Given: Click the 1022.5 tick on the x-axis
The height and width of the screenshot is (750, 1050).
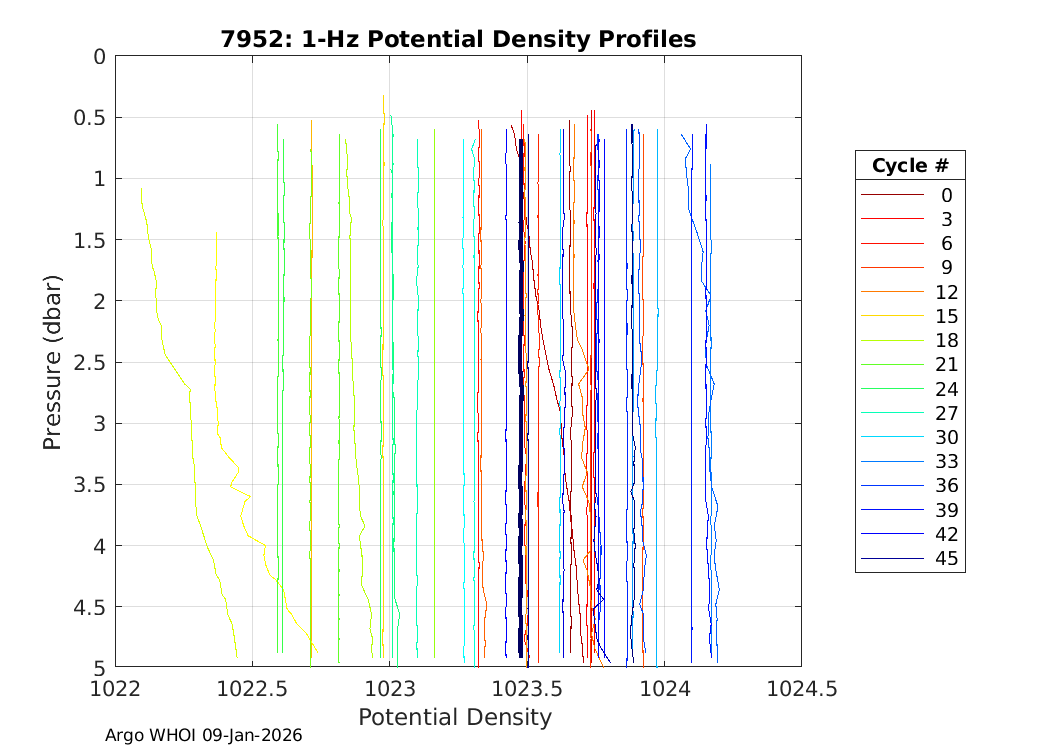Looking at the screenshot, I should pyautogui.click(x=252, y=688).
